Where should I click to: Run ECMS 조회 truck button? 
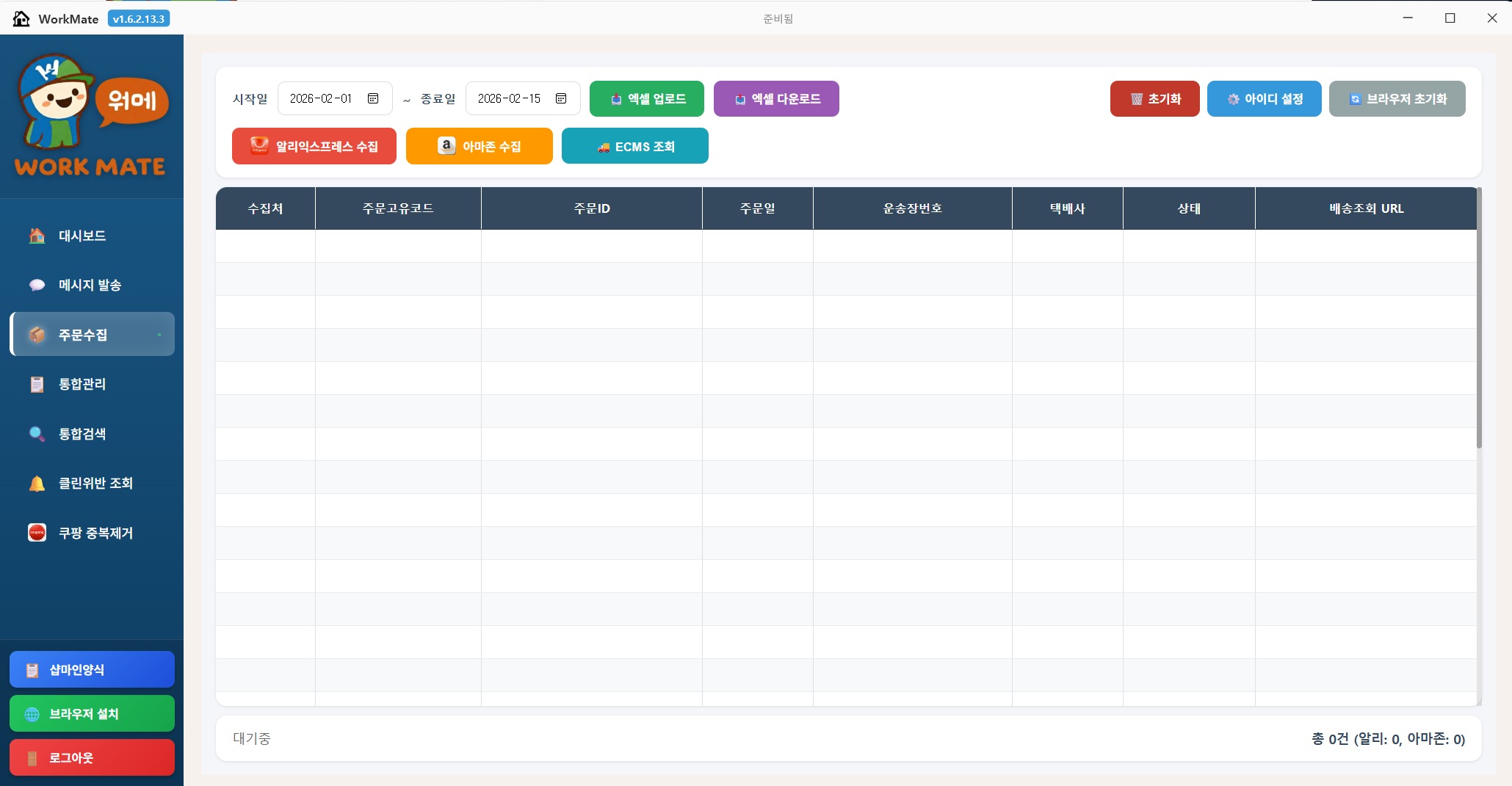[x=635, y=146]
